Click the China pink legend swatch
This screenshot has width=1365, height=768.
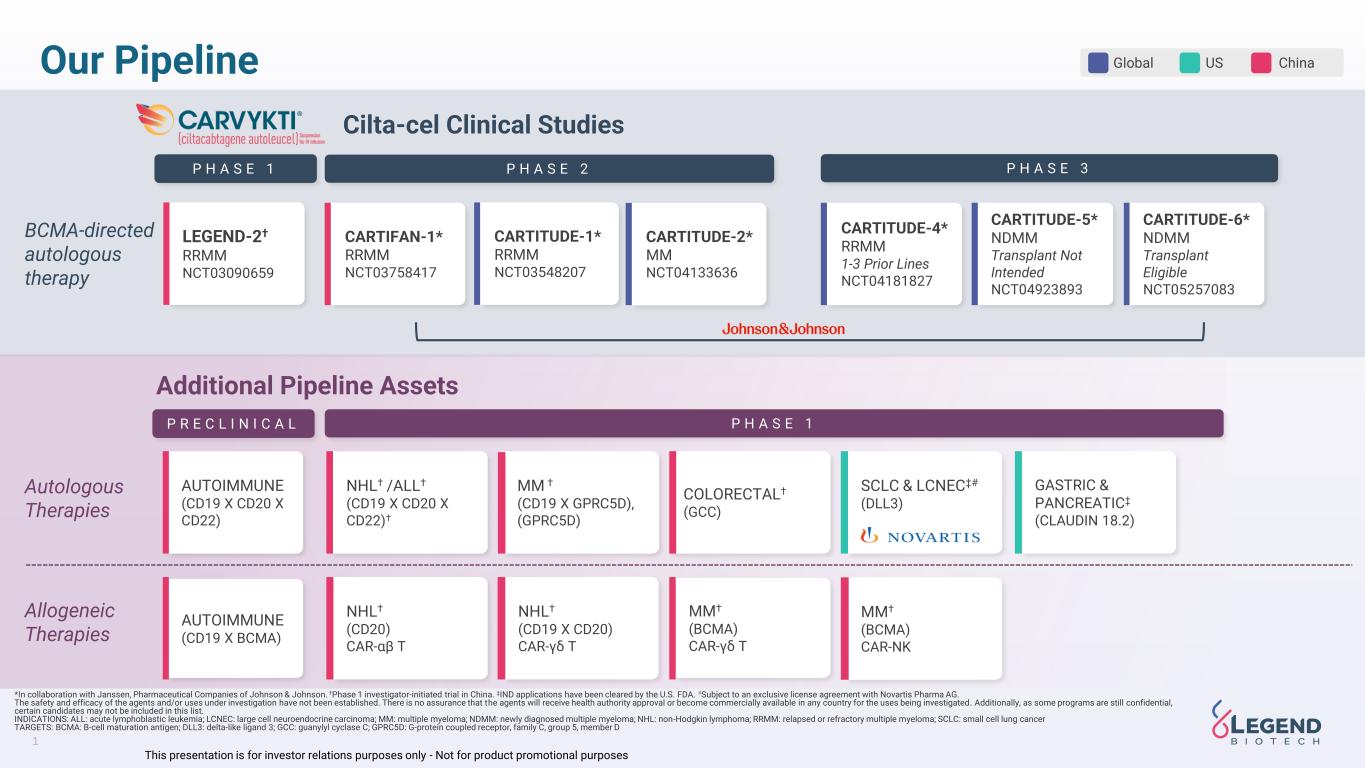[x=1261, y=63]
